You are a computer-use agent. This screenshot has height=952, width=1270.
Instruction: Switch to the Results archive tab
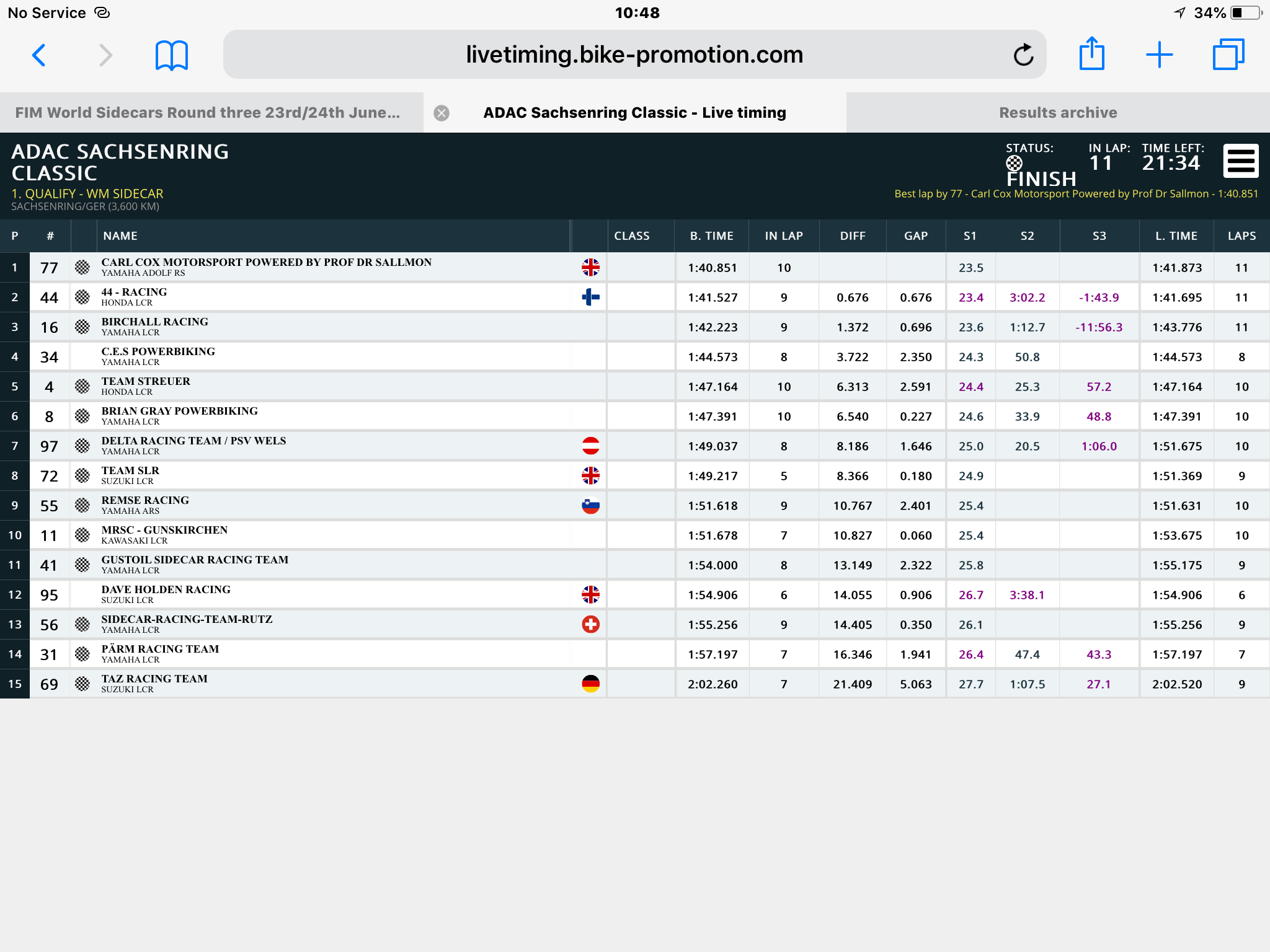pyautogui.click(x=1058, y=113)
